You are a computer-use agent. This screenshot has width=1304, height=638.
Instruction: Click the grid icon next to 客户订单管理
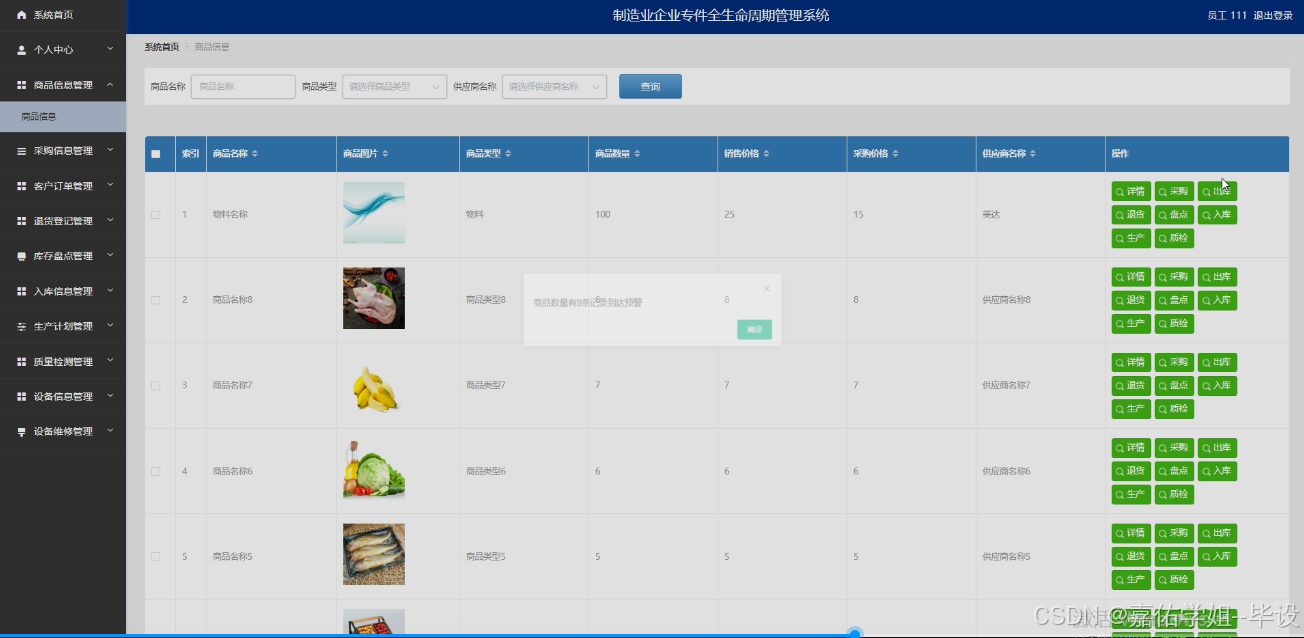point(22,186)
